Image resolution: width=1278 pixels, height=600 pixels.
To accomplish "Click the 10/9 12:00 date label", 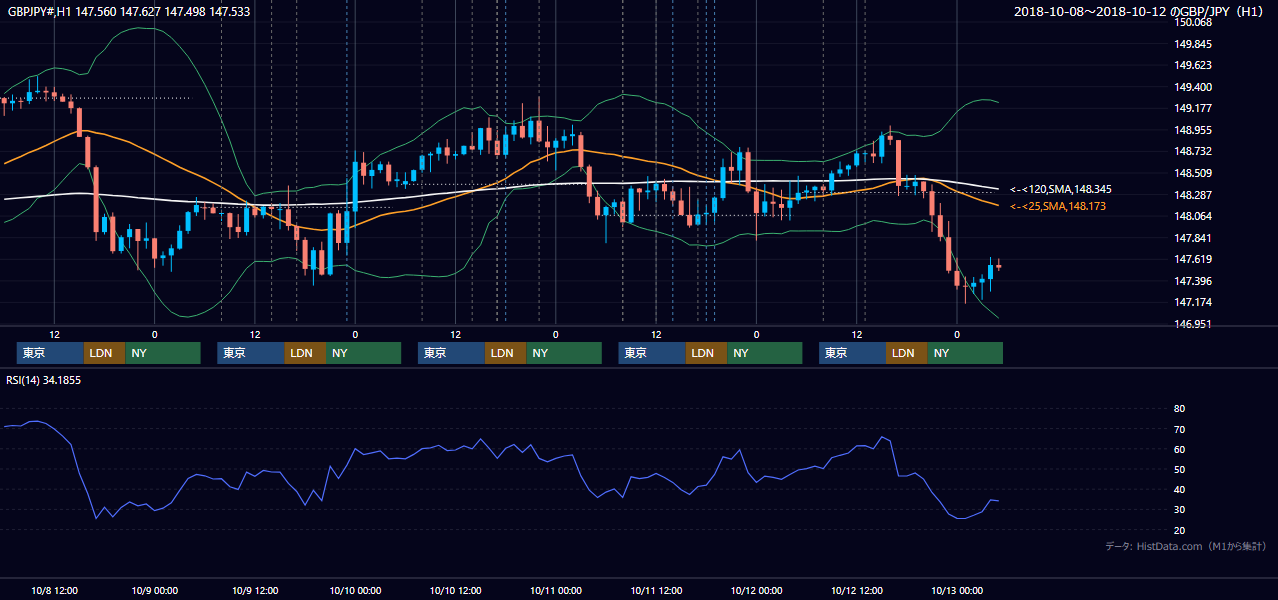I will [x=254, y=590].
